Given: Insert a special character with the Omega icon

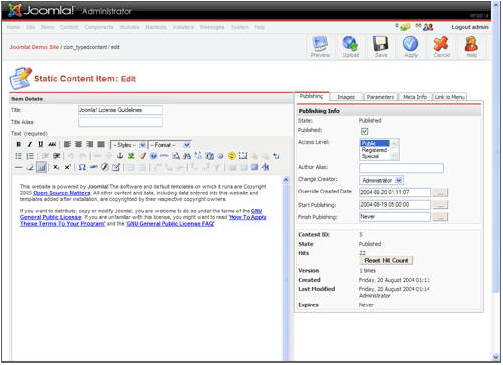Looking at the screenshot, I should click(x=82, y=167).
